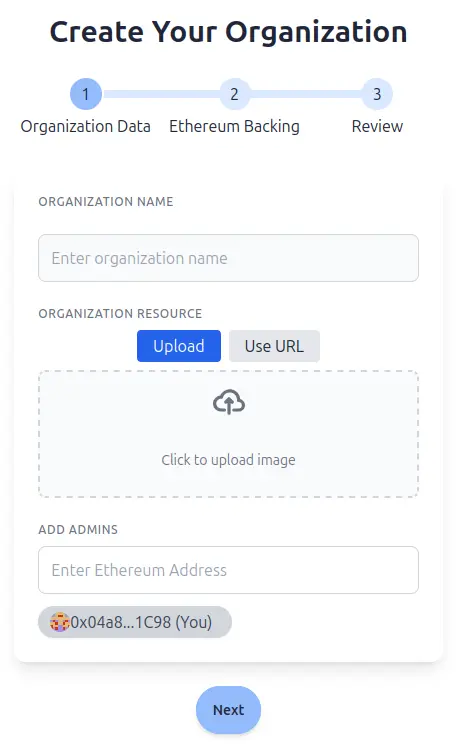
Task: Click the 'Create Your Organization' heading
Action: pyautogui.click(x=229, y=32)
